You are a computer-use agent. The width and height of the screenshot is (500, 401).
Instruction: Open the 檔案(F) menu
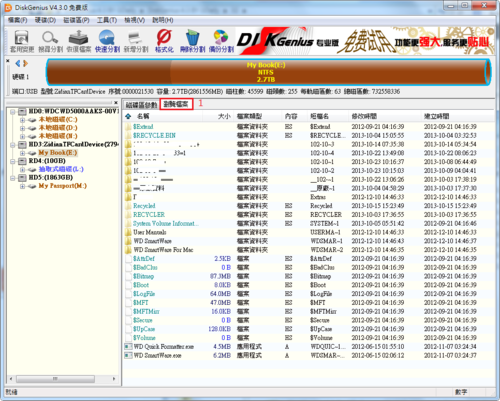pyautogui.click(x=17, y=20)
